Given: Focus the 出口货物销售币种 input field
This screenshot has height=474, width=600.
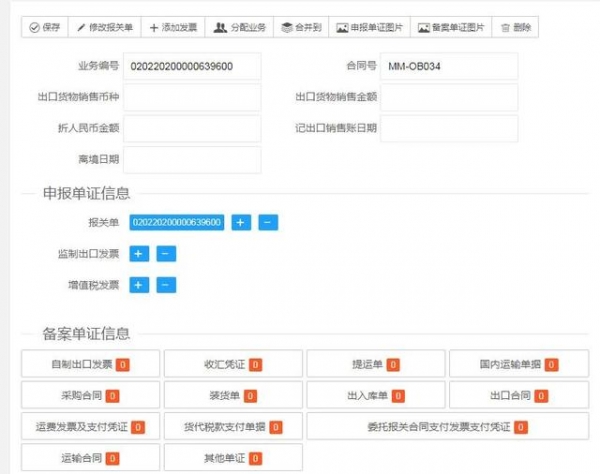Looking at the screenshot, I should pyautogui.click(x=192, y=98).
